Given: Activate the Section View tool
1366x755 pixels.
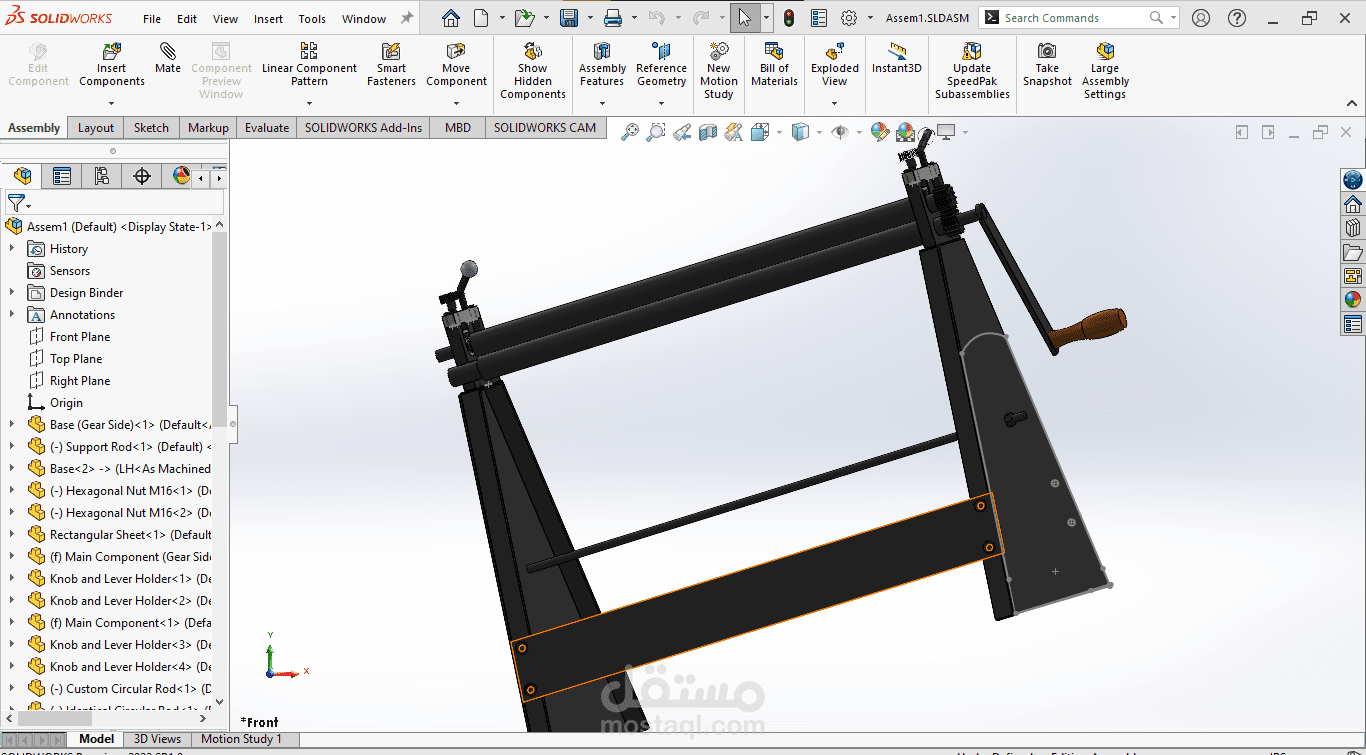Looking at the screenshot, I should [708, 132].
